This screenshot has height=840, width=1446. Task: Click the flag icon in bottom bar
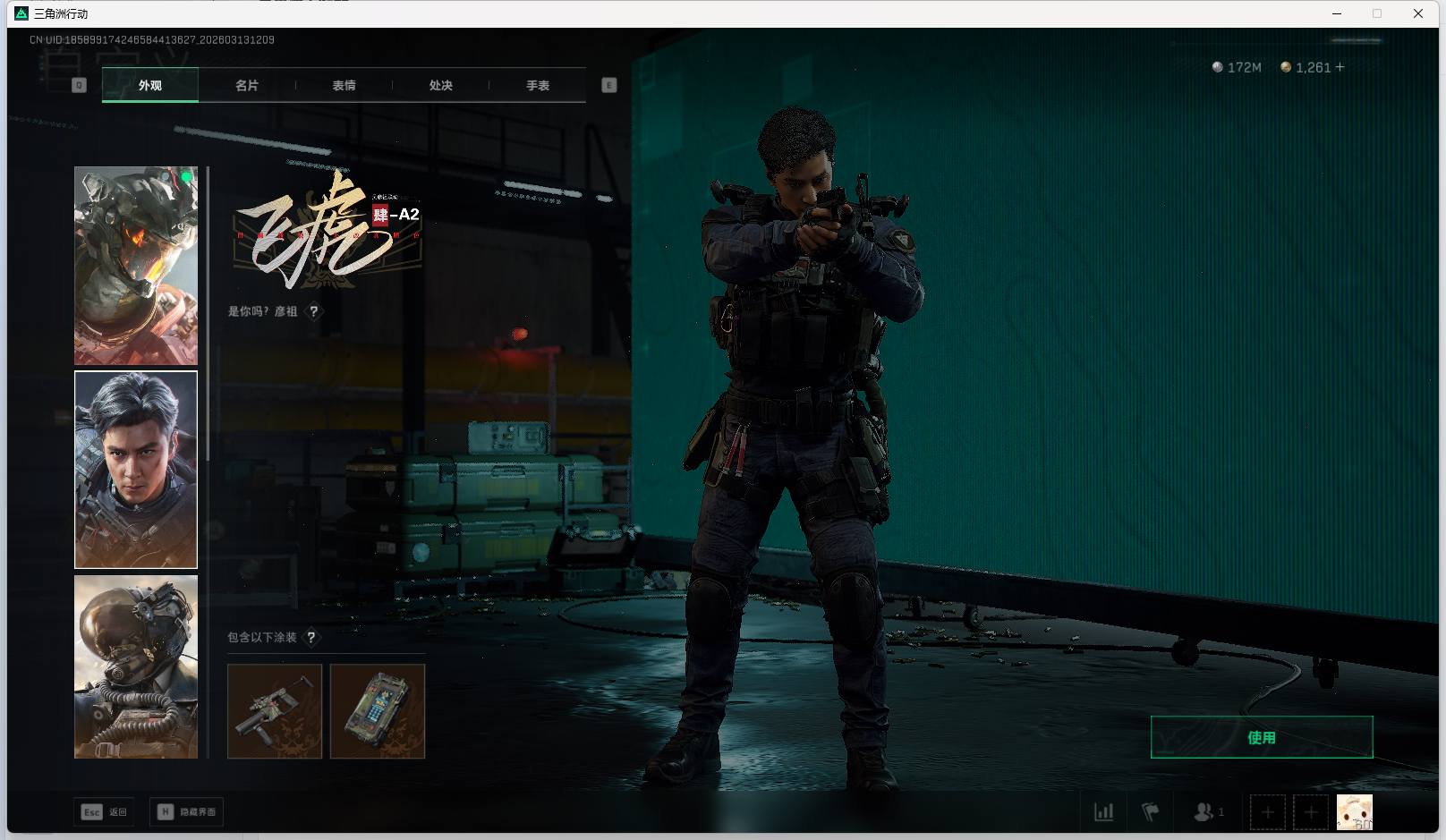1151,812
